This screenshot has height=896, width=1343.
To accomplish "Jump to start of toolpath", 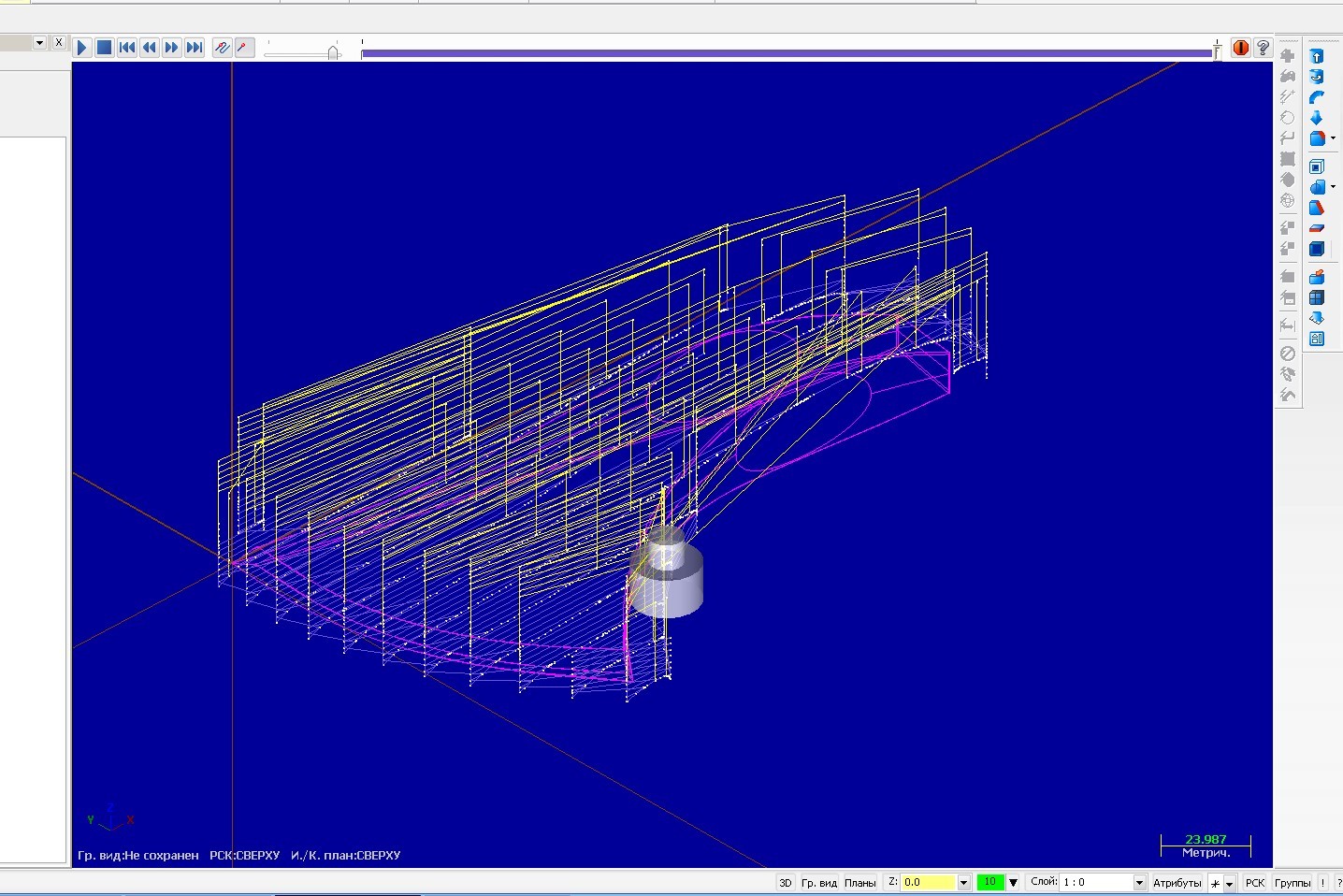I will (127, 48).
